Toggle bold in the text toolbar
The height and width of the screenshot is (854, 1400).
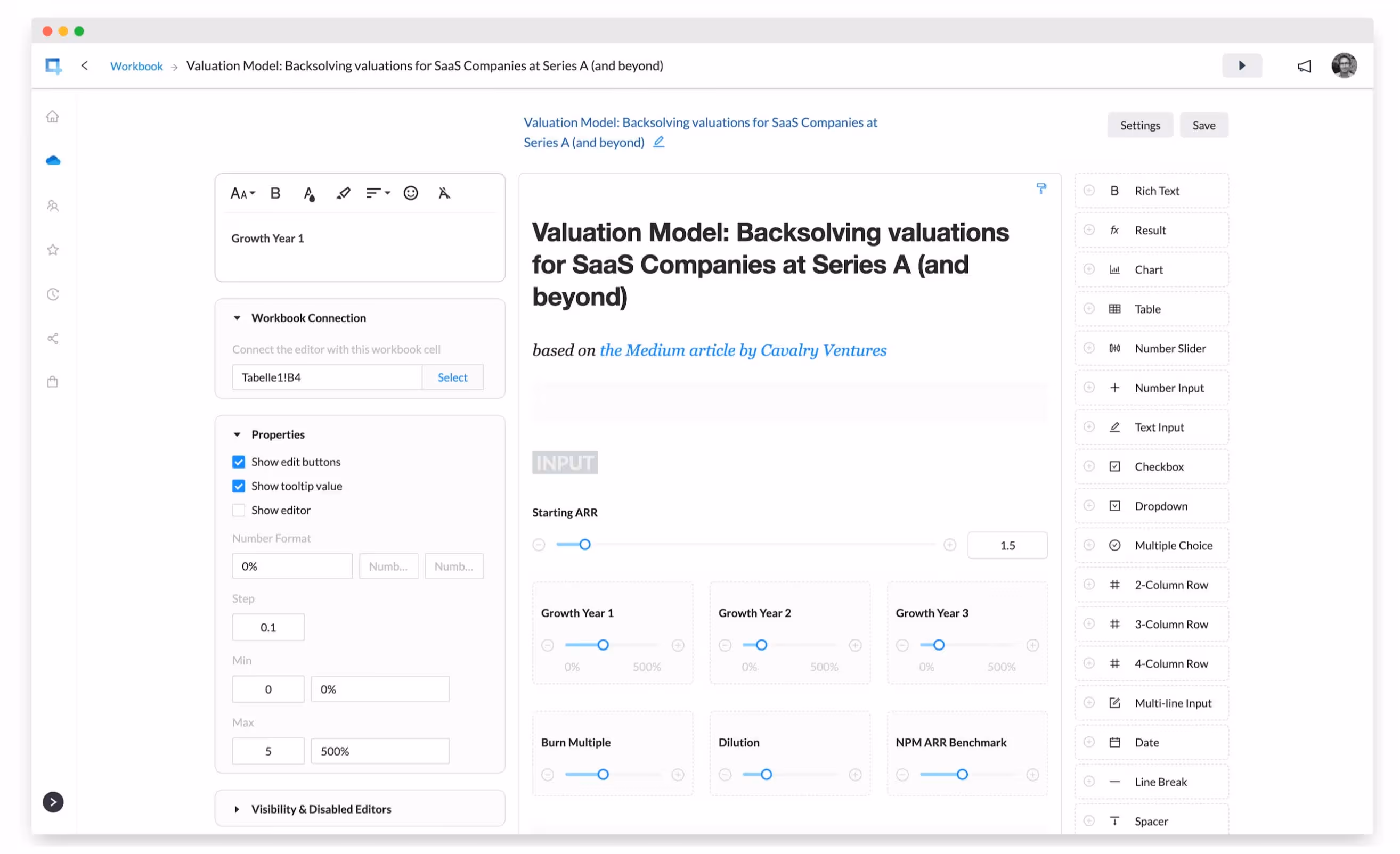click(x=275, y=194)
